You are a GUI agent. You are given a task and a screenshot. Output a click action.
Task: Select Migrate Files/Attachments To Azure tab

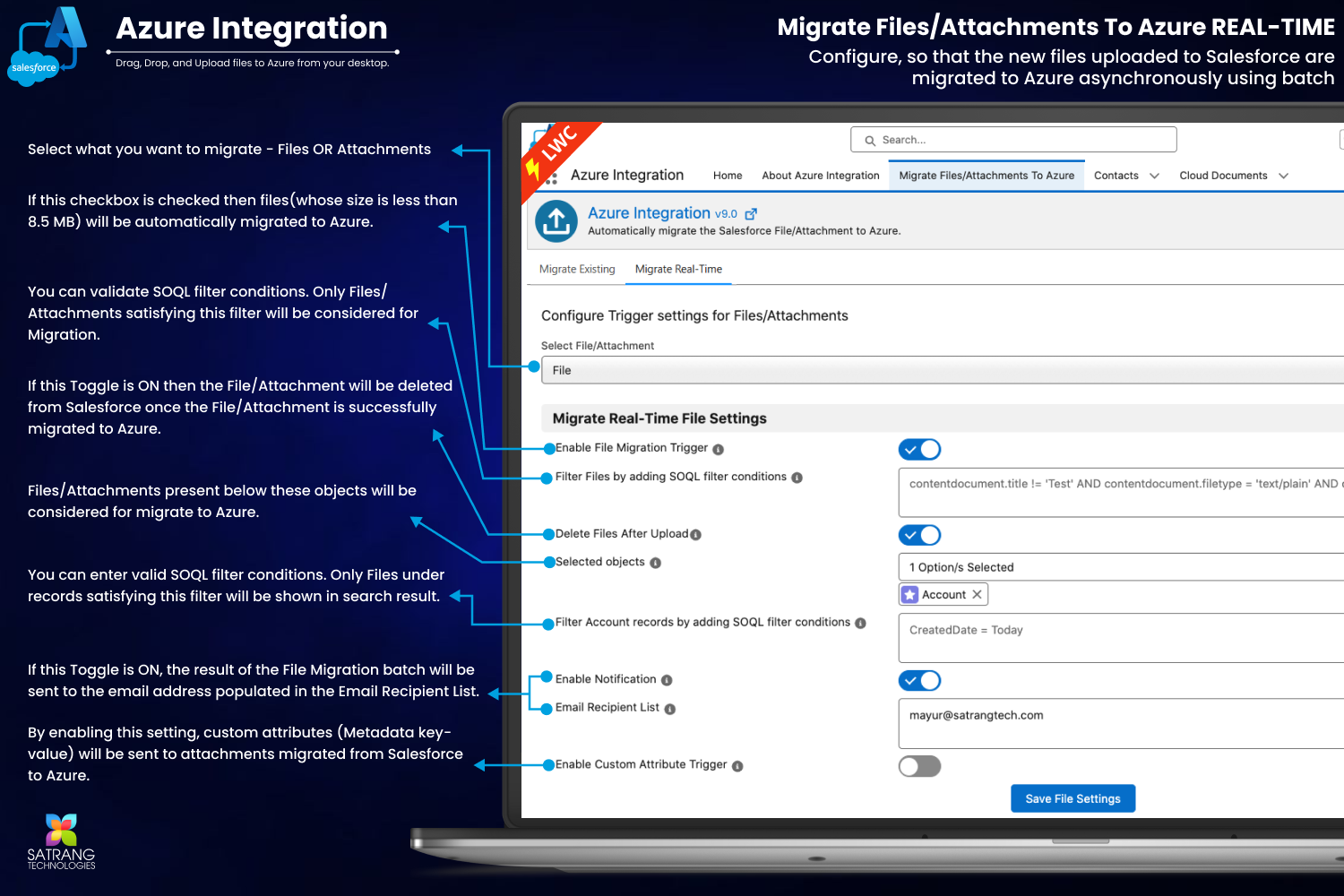pos(986,176)
